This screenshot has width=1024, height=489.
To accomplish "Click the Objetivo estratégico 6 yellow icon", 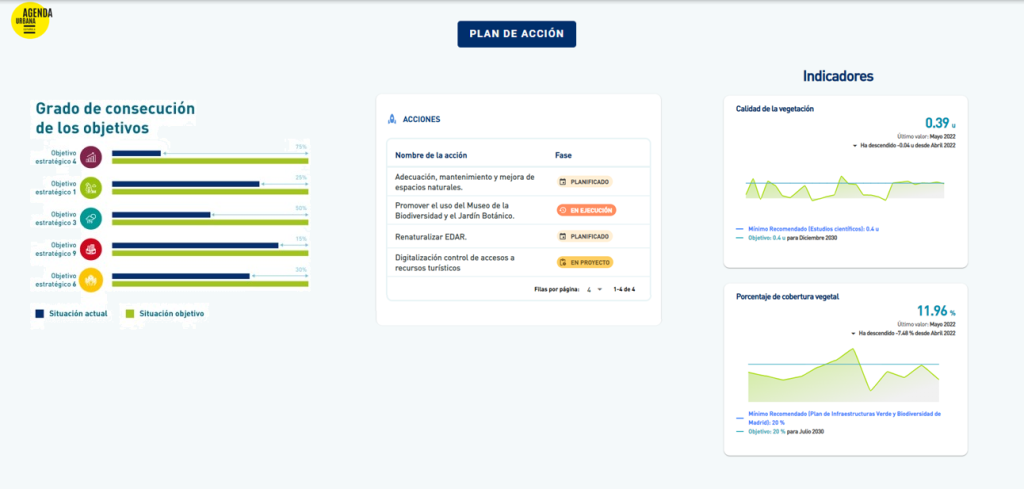I will point(91,280).
